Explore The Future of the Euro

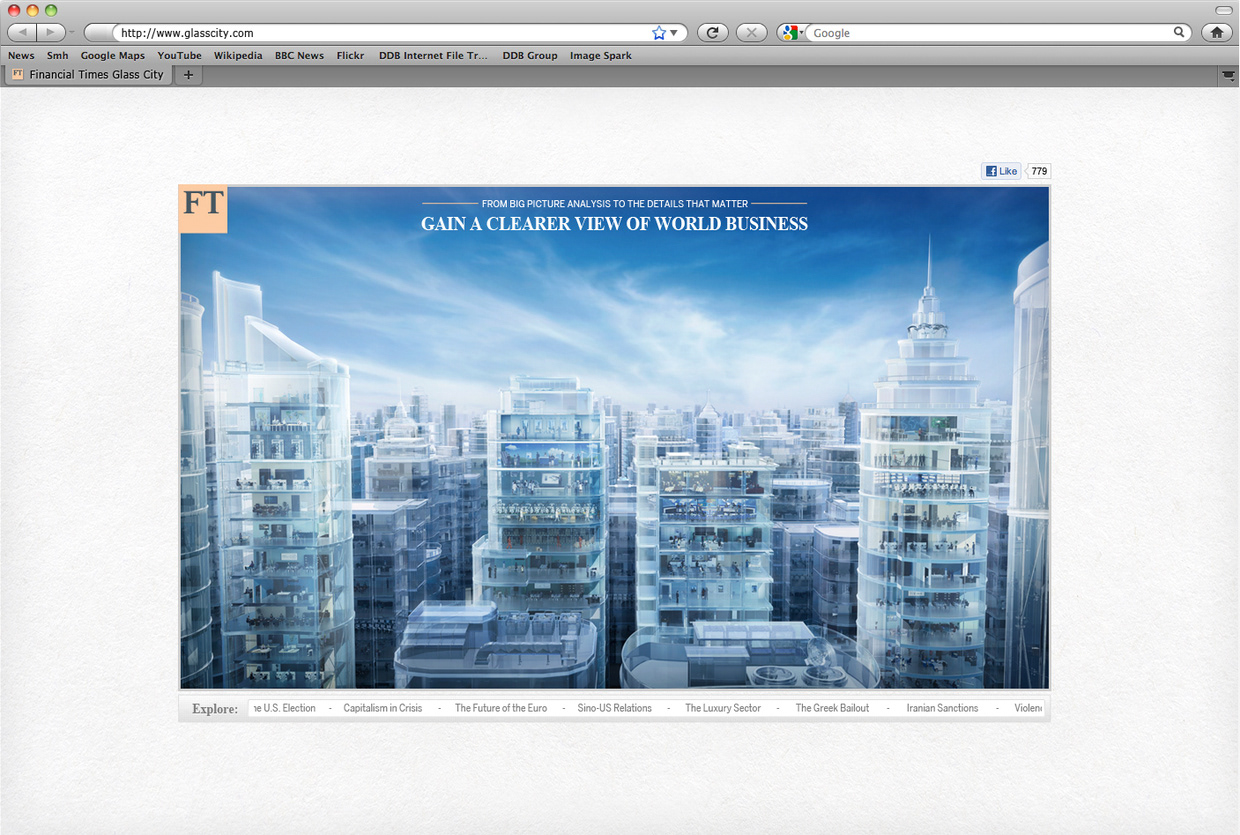(501, 708)
